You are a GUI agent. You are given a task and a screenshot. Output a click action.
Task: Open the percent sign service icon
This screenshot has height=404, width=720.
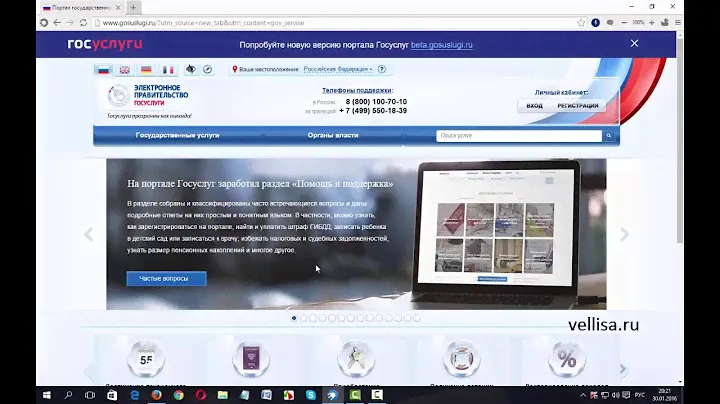(x=567, y=357)
